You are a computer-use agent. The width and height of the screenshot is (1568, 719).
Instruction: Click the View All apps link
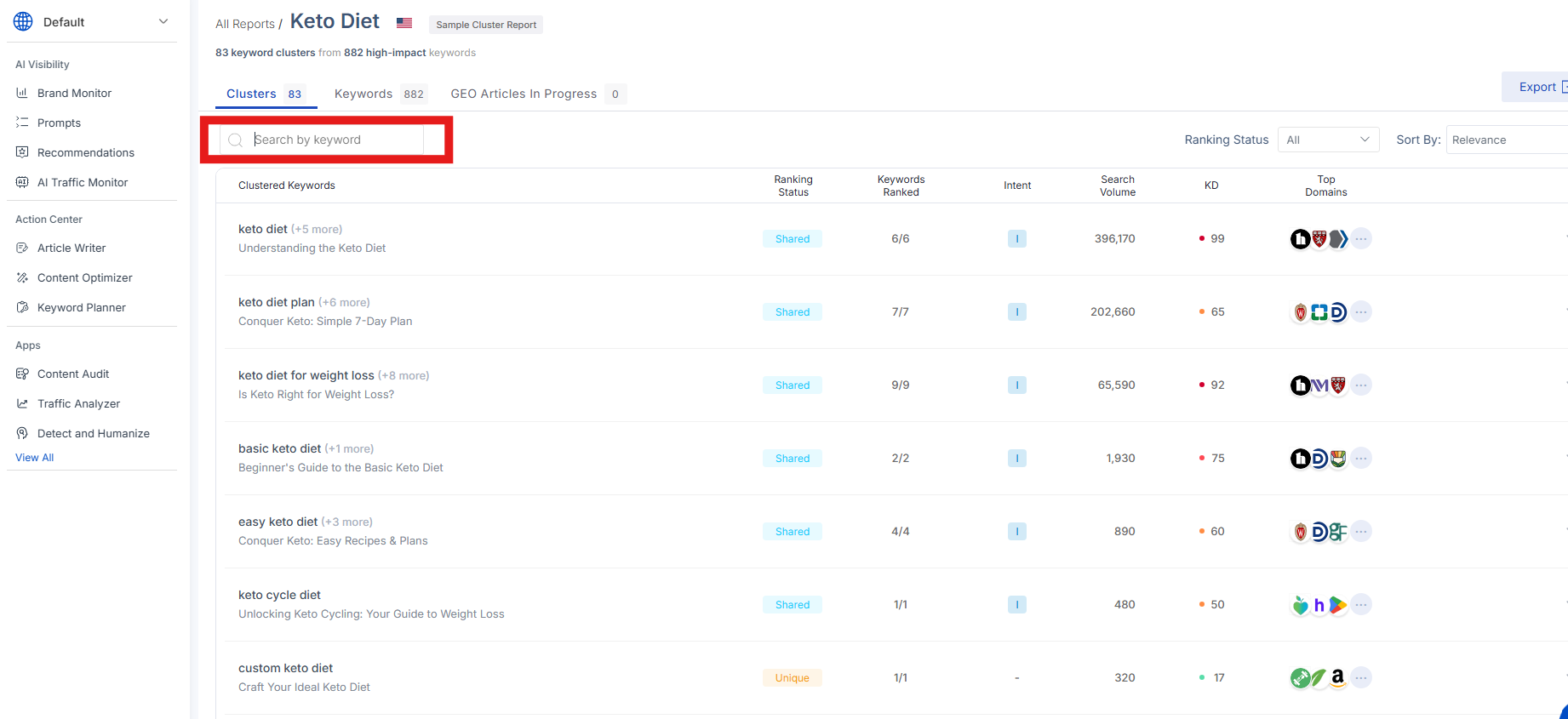(x=34, y=458)
